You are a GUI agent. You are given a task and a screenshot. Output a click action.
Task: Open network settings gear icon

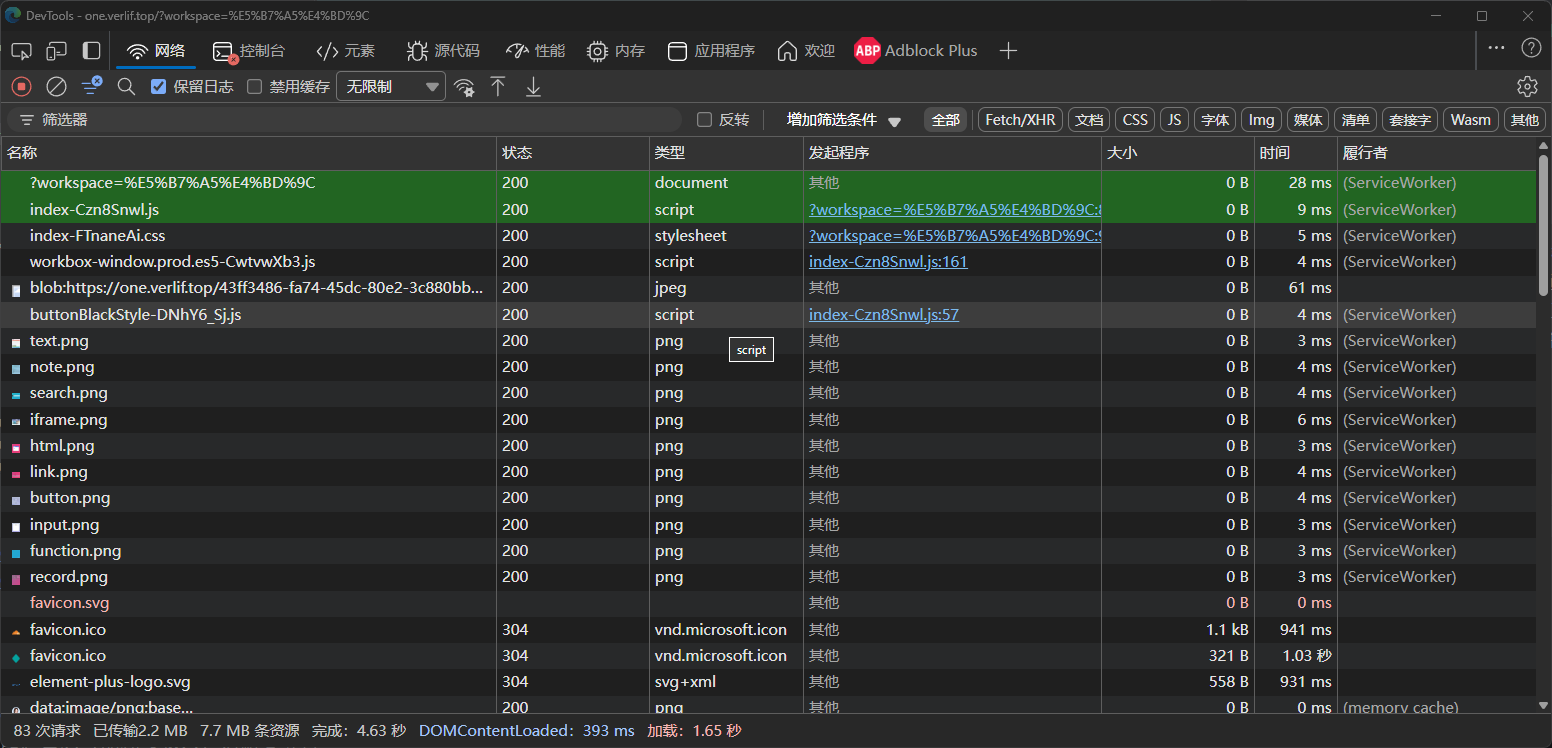1526,87
